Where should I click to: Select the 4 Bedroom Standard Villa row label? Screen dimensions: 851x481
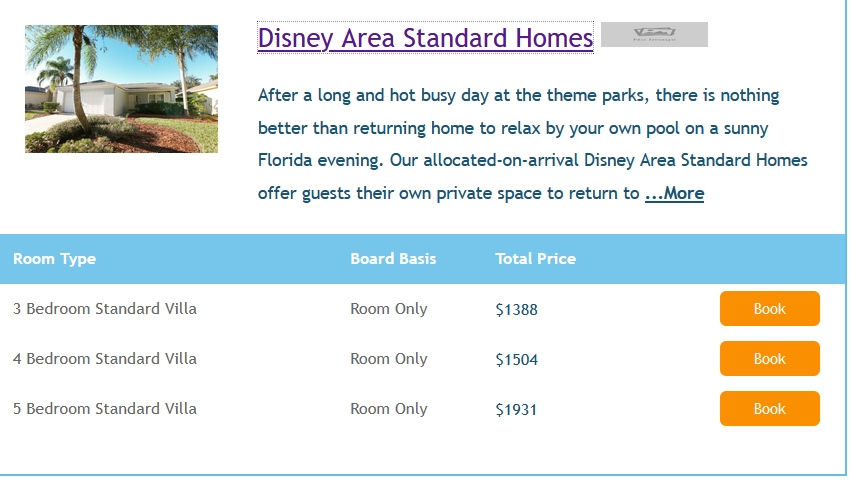click(105, 359)
